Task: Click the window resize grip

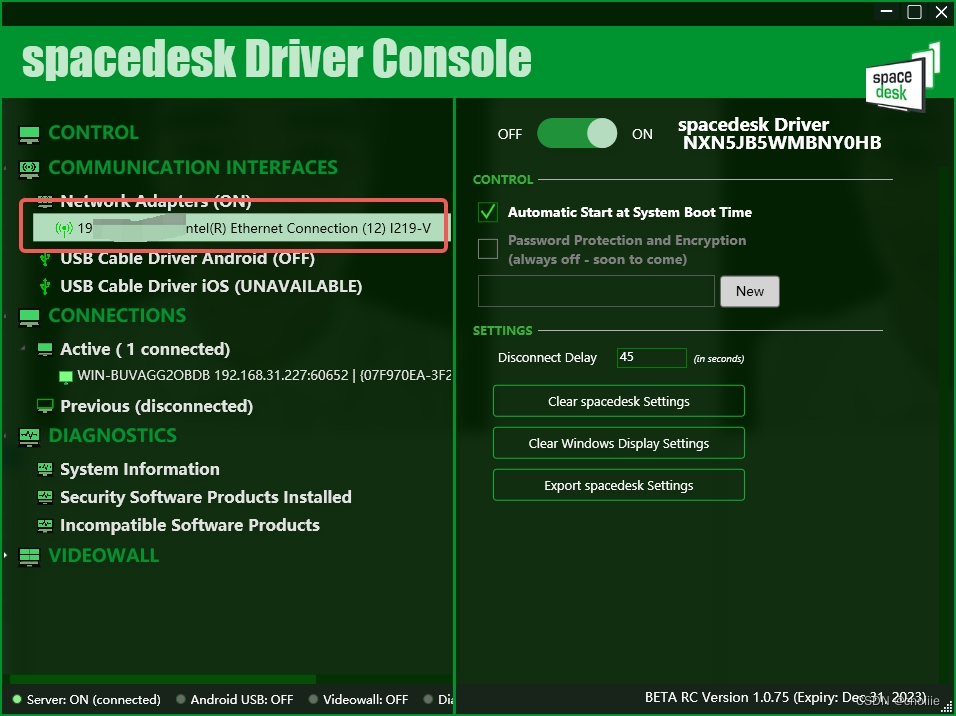Action: (948, 708)
